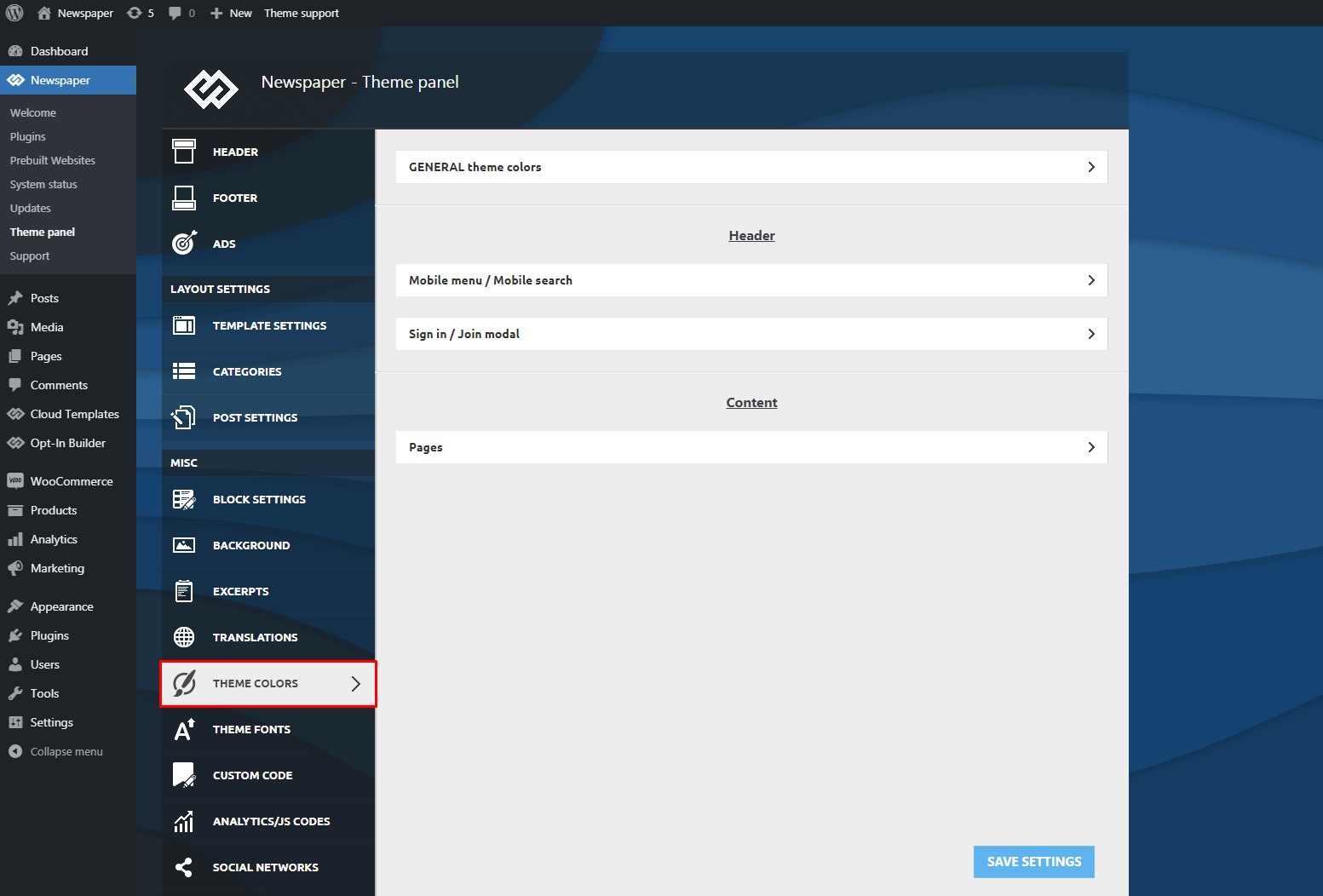Screen dimensions: 1323x896
Task: Click the Template Settings icon
Action: point(184,325)
